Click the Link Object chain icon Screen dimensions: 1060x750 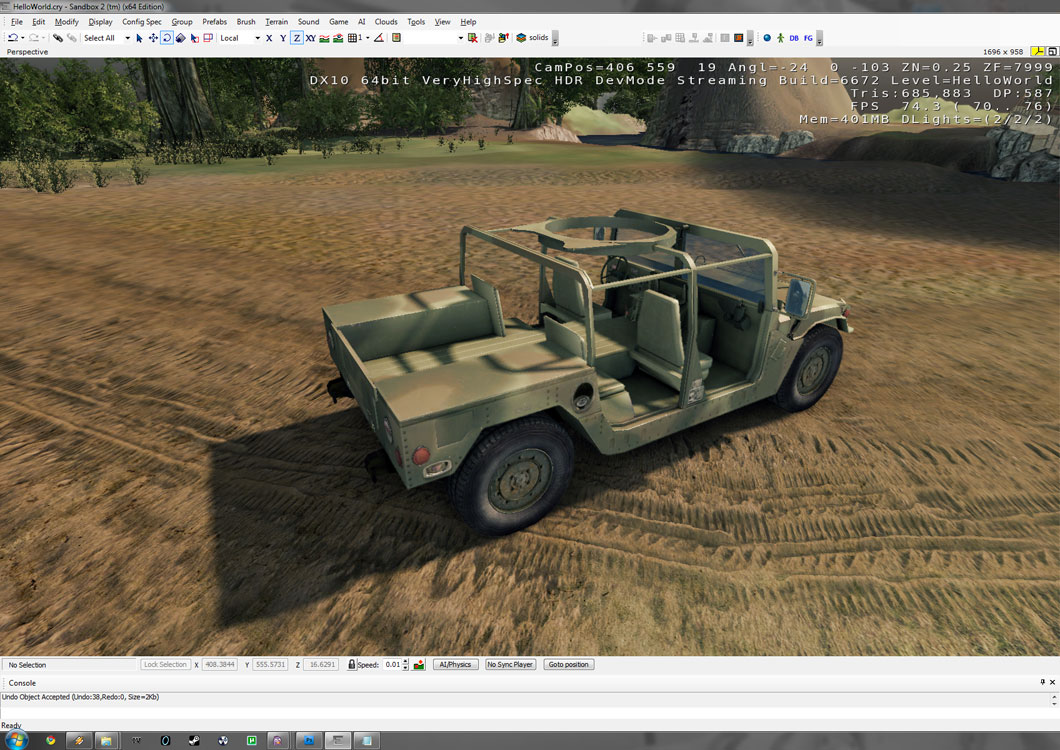57,38
